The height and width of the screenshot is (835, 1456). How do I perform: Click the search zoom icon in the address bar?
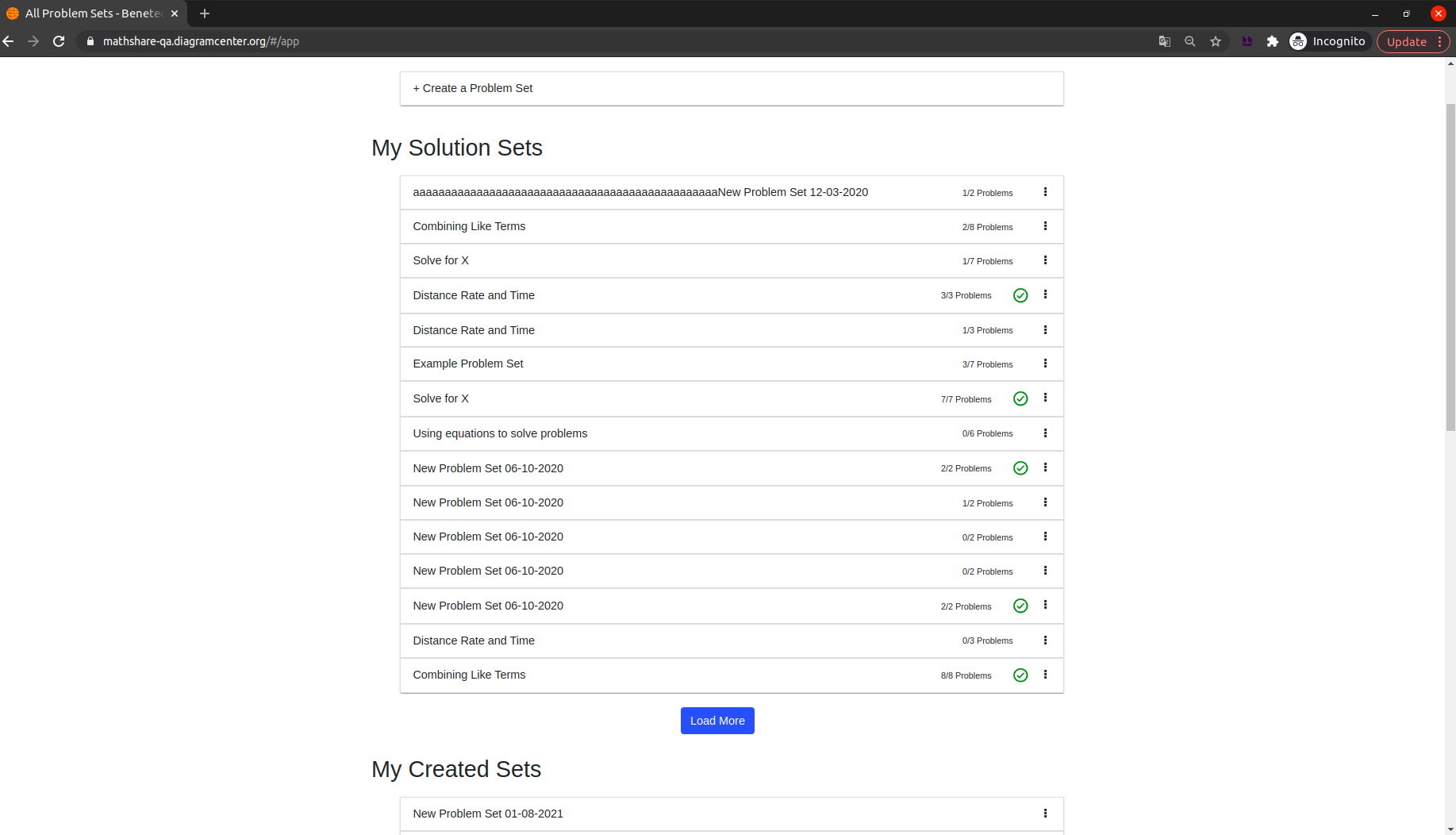[1190, 41]
